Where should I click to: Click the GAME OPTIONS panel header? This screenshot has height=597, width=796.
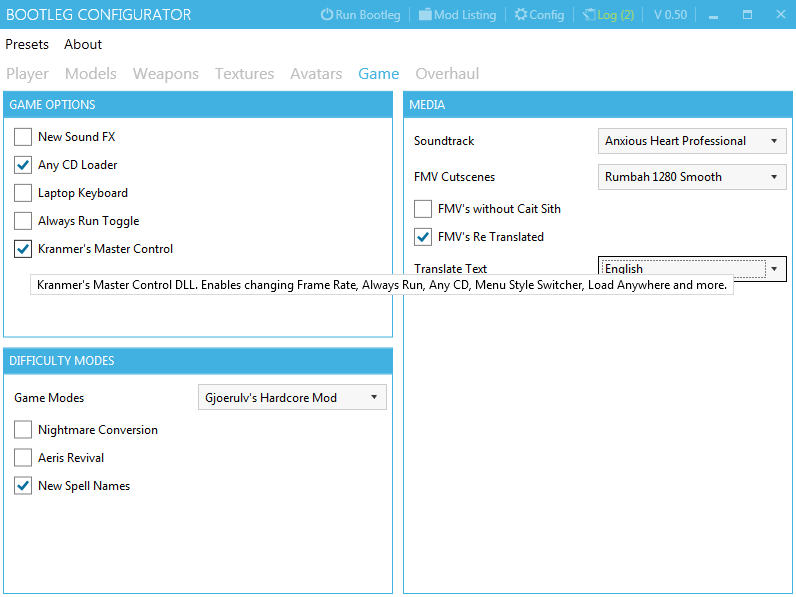pyautogui.click(x=198, y=105)
